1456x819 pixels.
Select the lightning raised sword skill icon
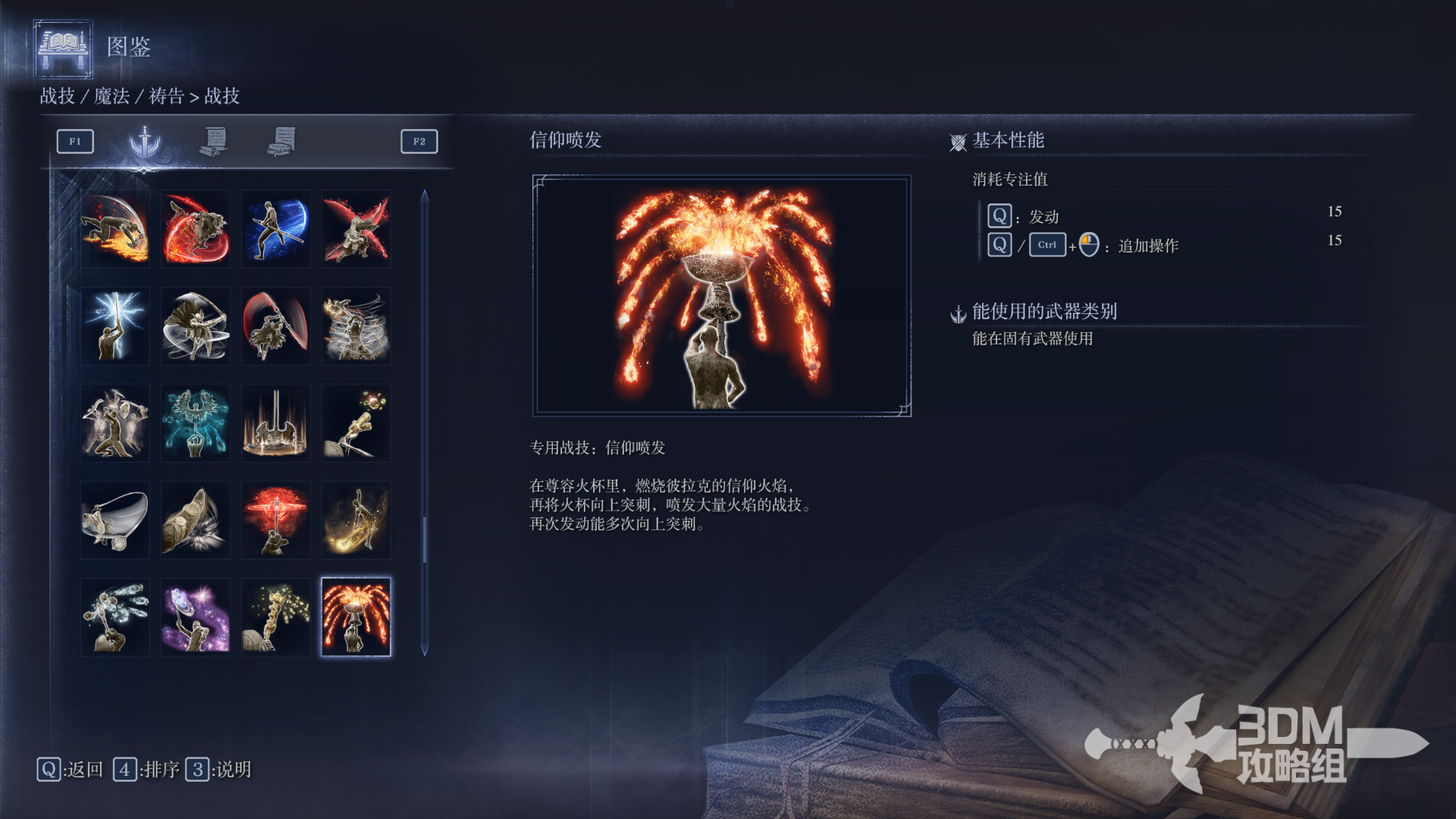115,326
